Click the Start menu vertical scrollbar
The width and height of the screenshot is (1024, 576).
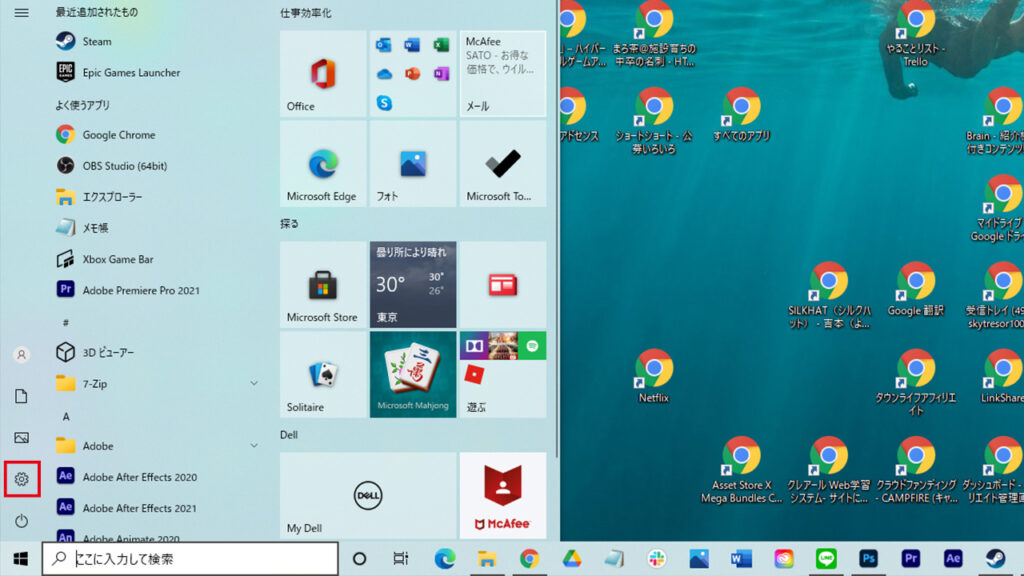556,229
